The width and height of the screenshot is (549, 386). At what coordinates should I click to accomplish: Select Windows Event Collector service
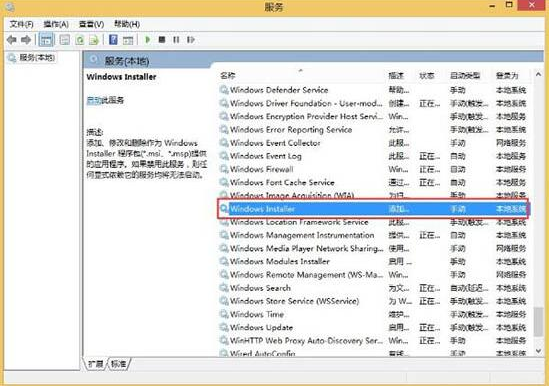(x=373, y=143)
